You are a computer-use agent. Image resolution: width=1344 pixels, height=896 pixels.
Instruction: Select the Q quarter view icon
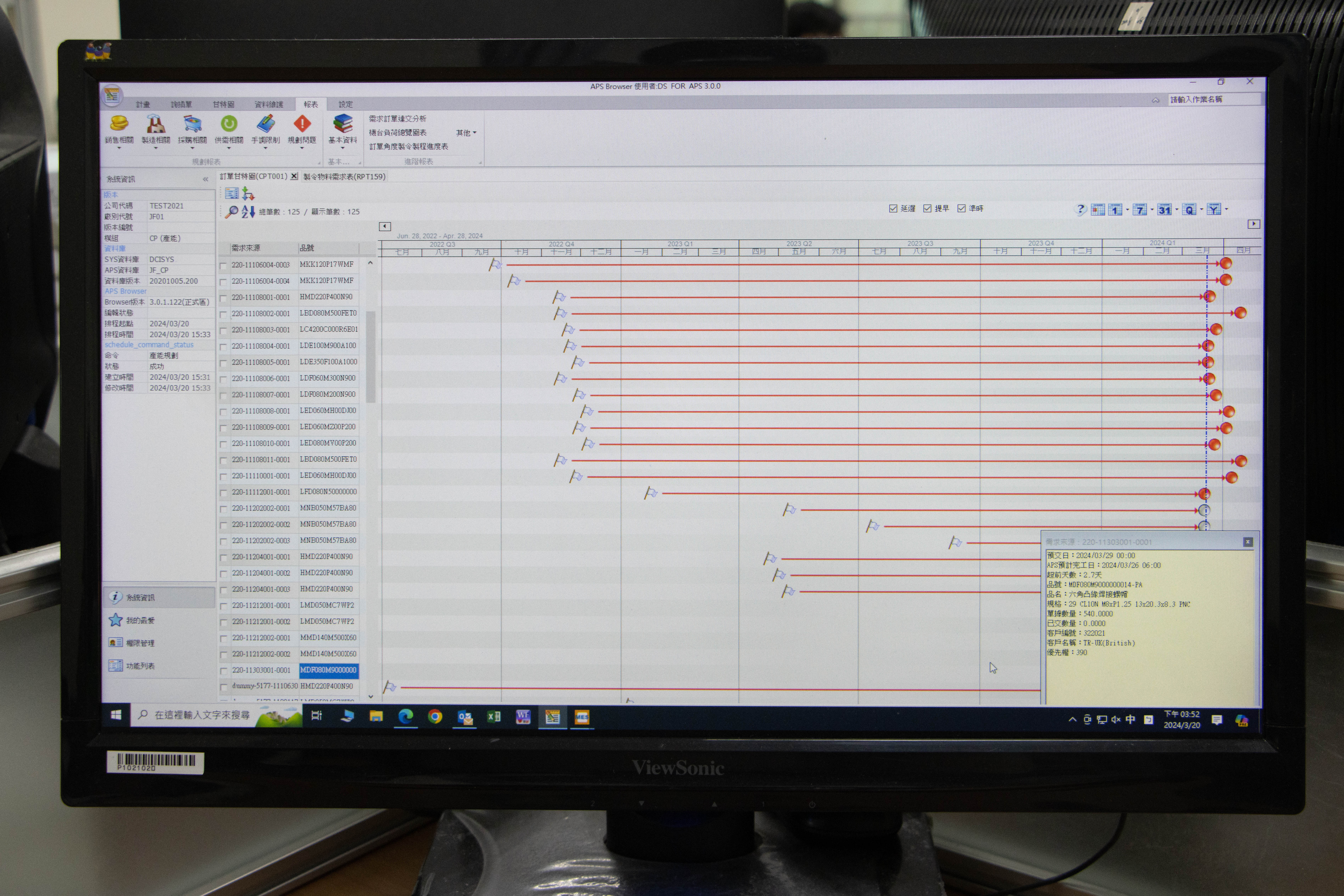1189,209
